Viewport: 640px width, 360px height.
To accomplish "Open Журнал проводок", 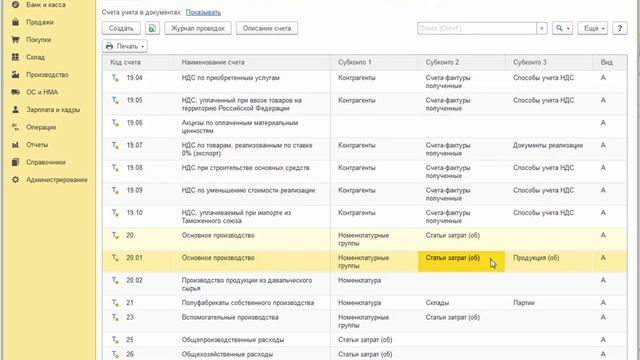I will [198, 28].
